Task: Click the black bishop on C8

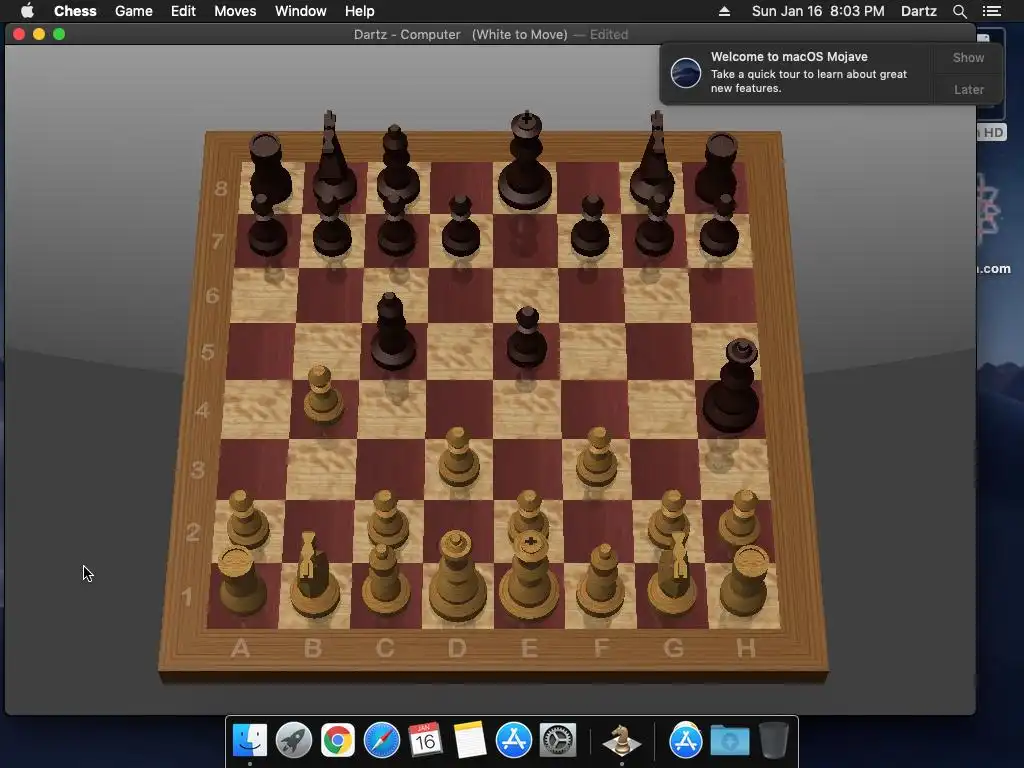Action: point(397,167)
